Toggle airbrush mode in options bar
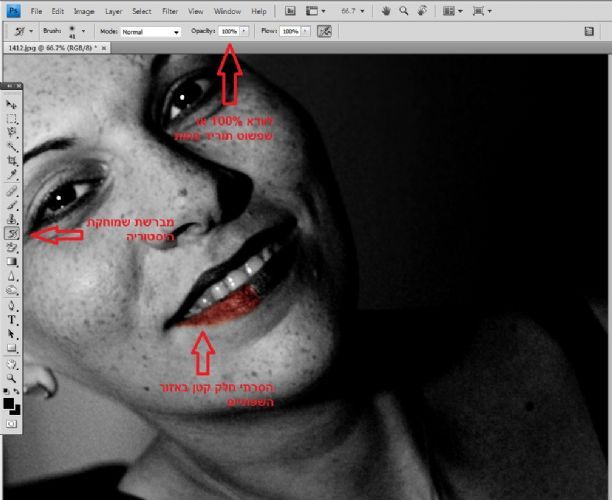The width and height of the screenshot is (612, 500). click(x=324, y=31)
